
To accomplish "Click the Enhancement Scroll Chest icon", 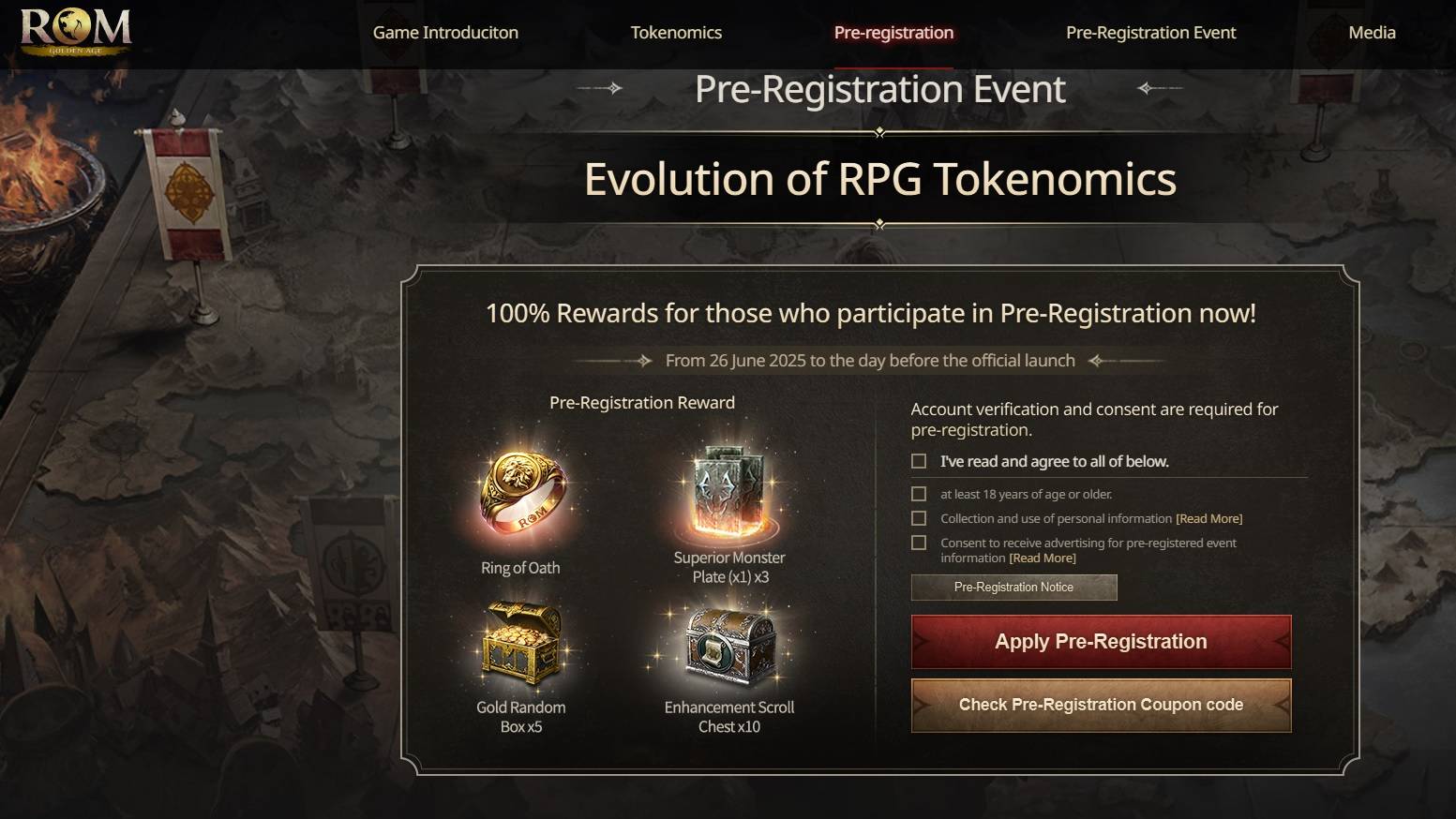I will coord(729,647).
